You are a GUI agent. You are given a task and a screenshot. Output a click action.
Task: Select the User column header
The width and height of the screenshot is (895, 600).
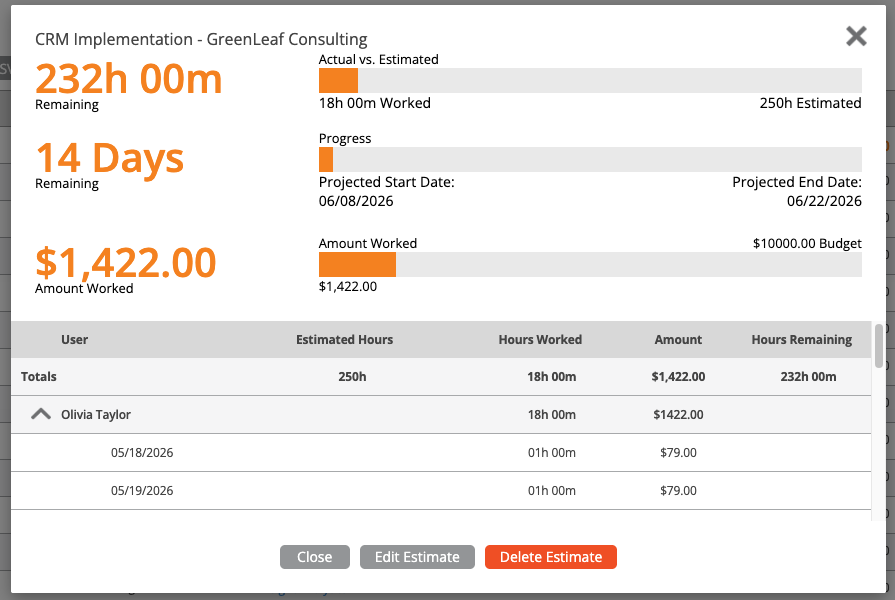[x=74, y=340]
